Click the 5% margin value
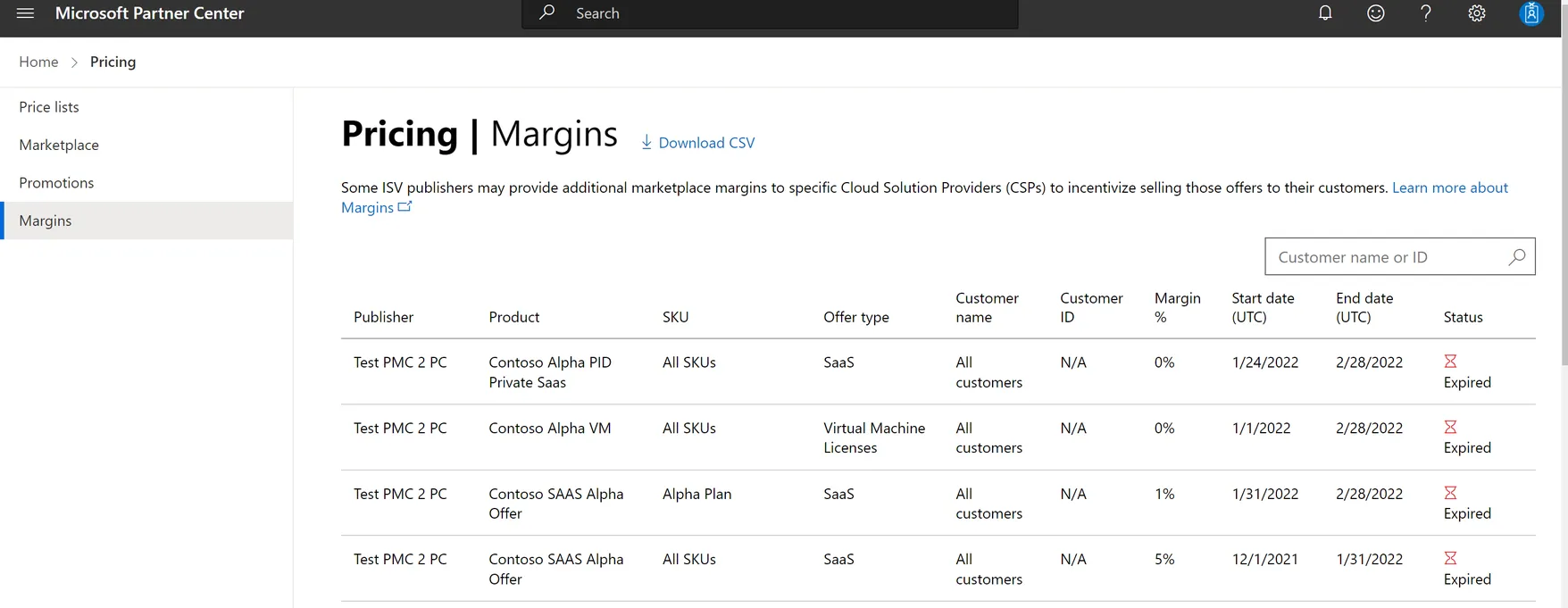 coord(1164,559)
